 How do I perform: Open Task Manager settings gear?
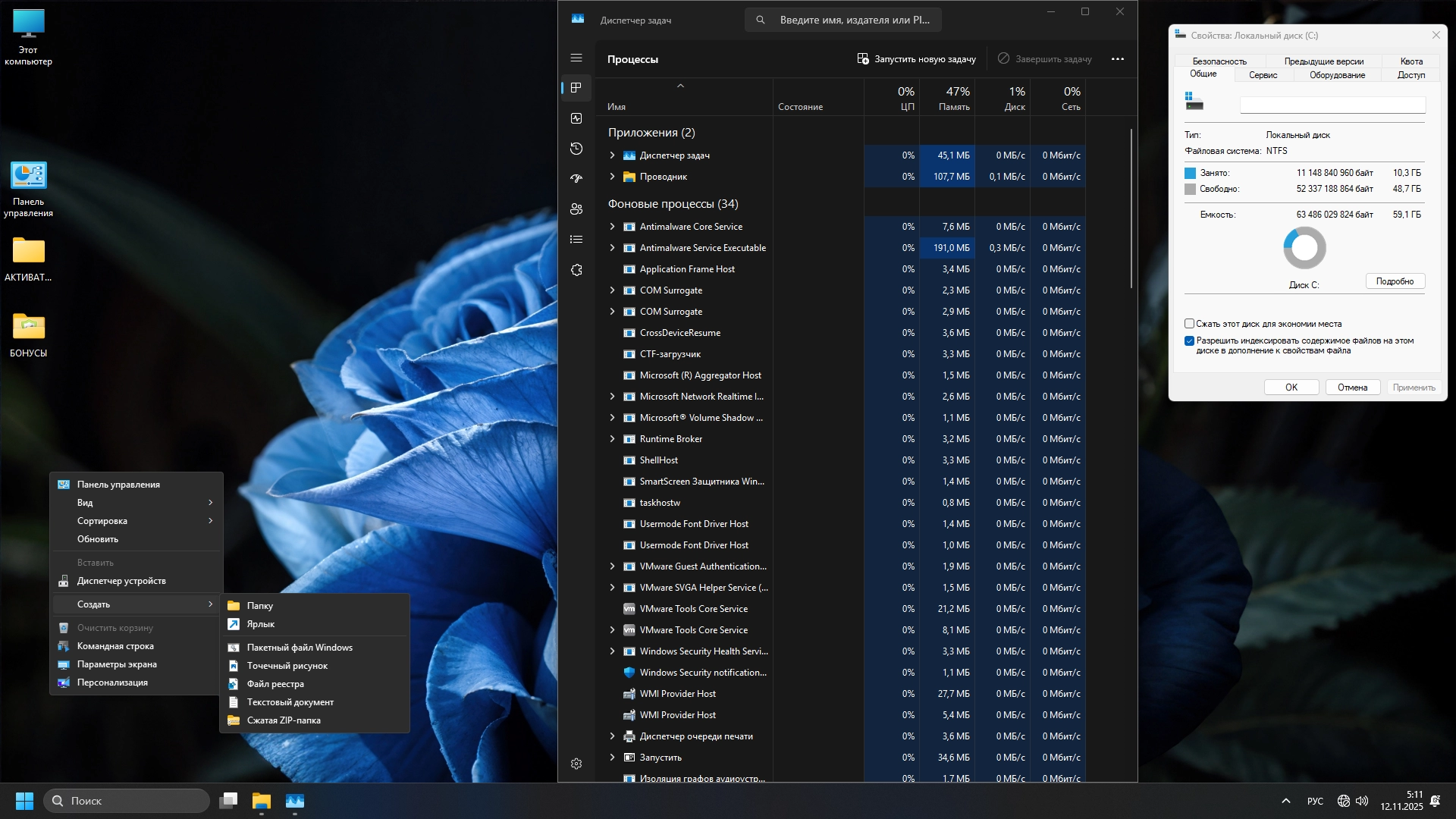pyautogui.click(x=576, y=764)
